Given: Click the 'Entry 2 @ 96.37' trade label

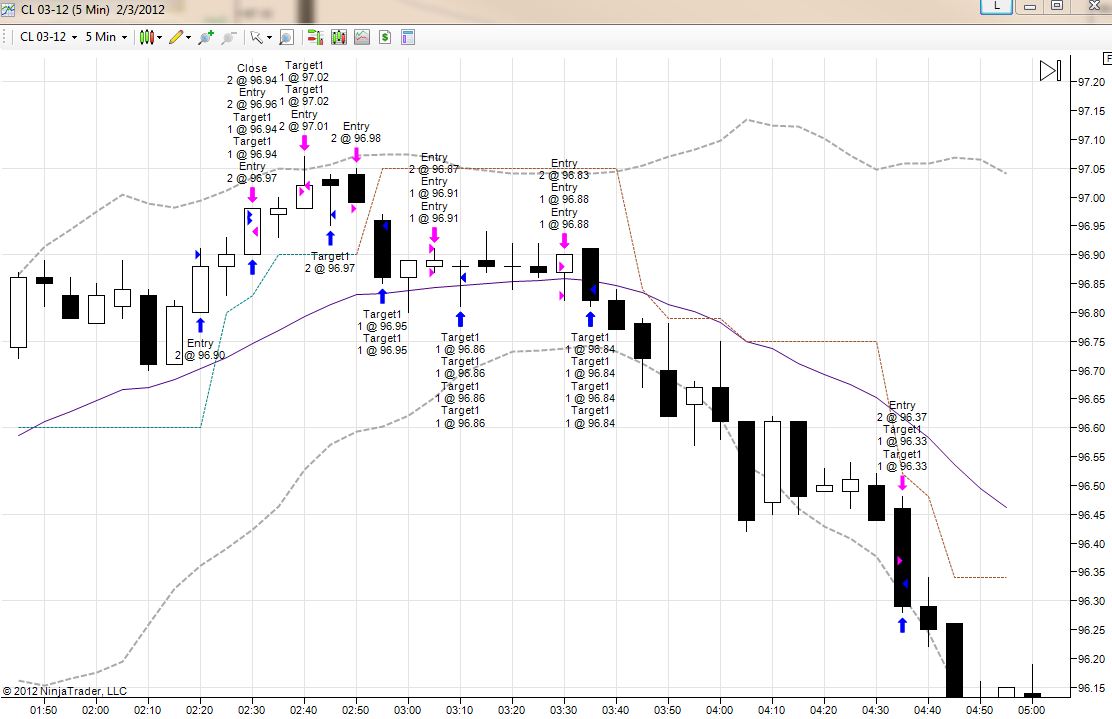Looking at the screenshot, I should [901, 411].
